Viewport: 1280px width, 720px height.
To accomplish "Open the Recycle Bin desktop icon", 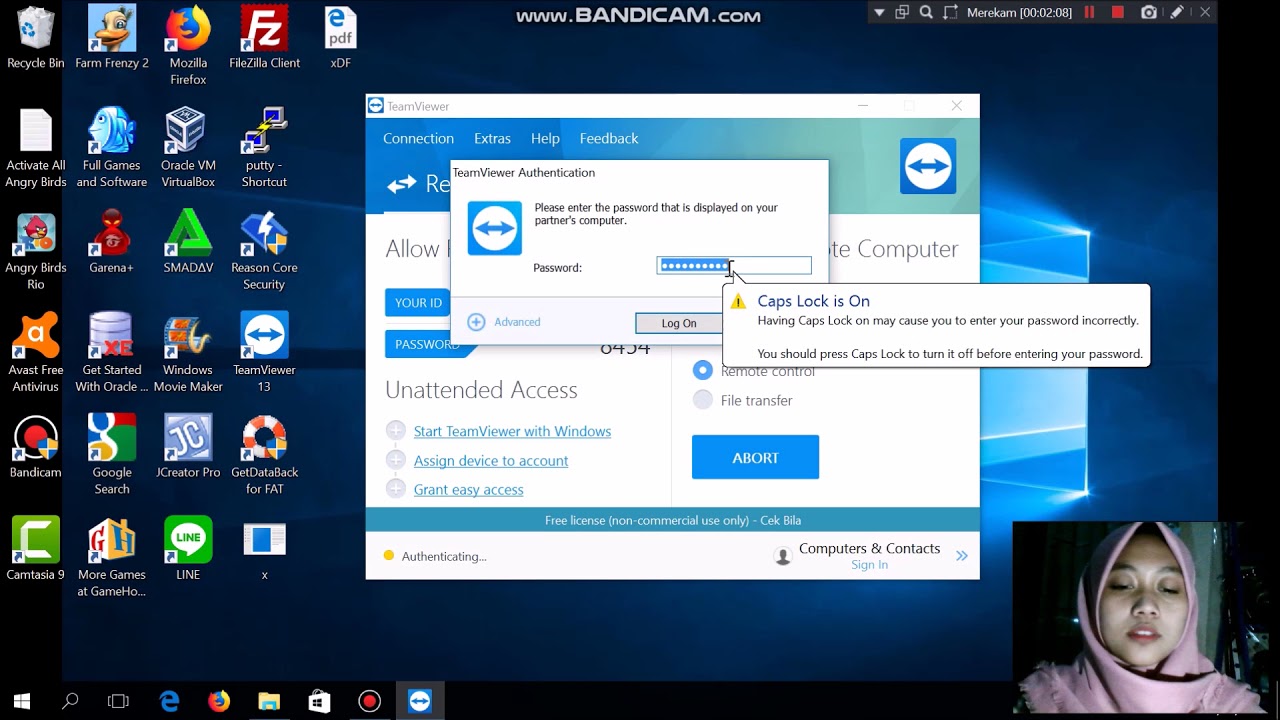I will [36, 38].
